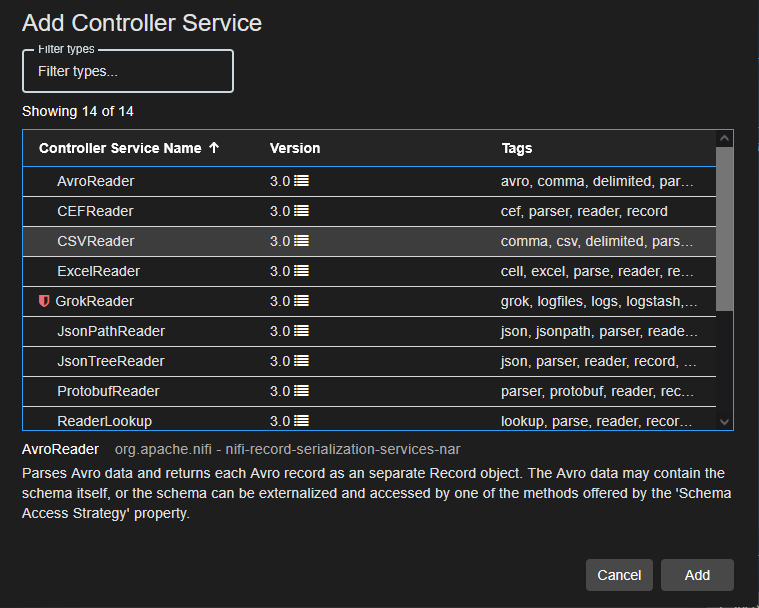
Task: Open version list icon for GrokReader
Action: pyautogui.click(x=301, y=301)
